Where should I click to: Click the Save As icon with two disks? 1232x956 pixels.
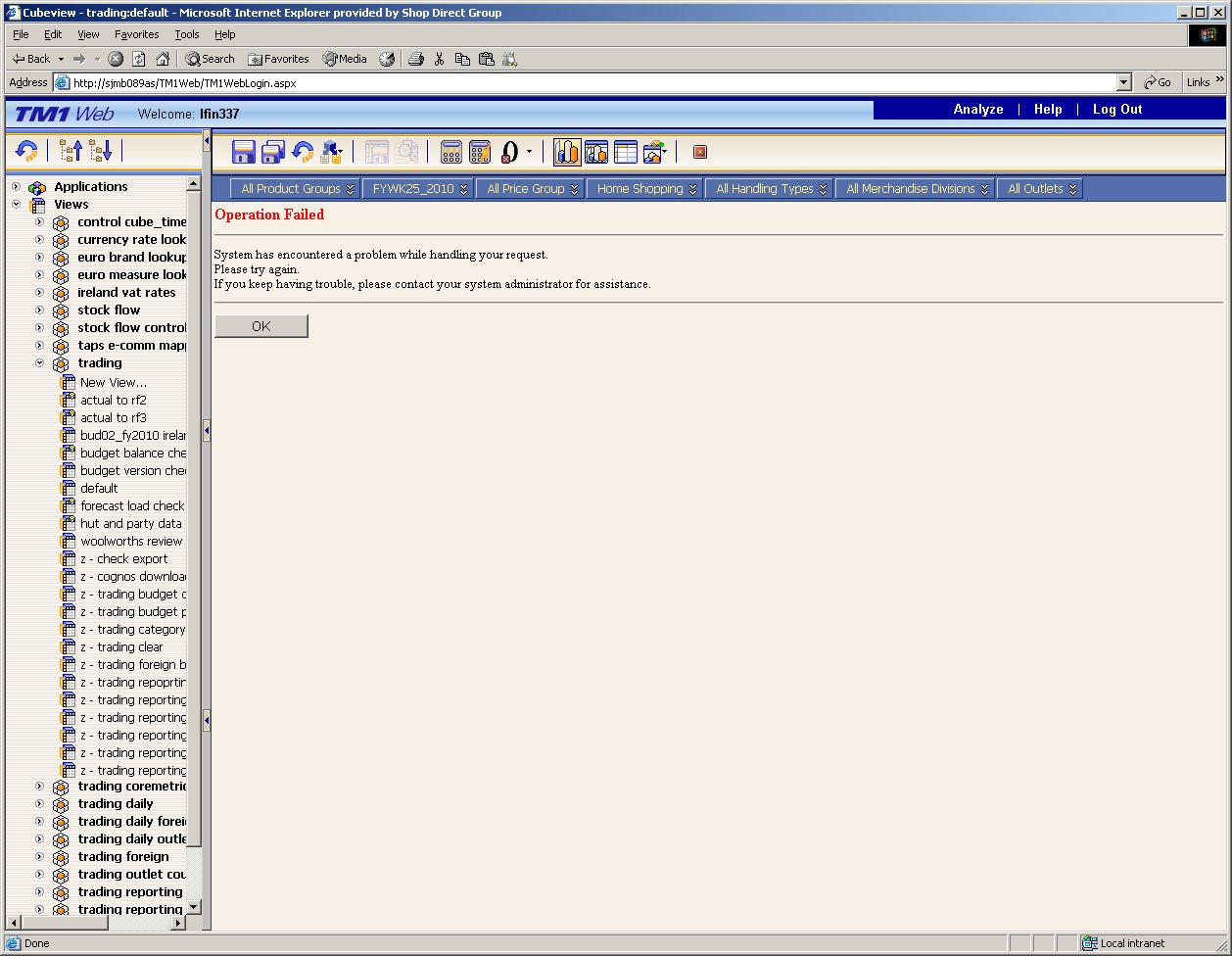pyautogui.click(x=273, y=152)
